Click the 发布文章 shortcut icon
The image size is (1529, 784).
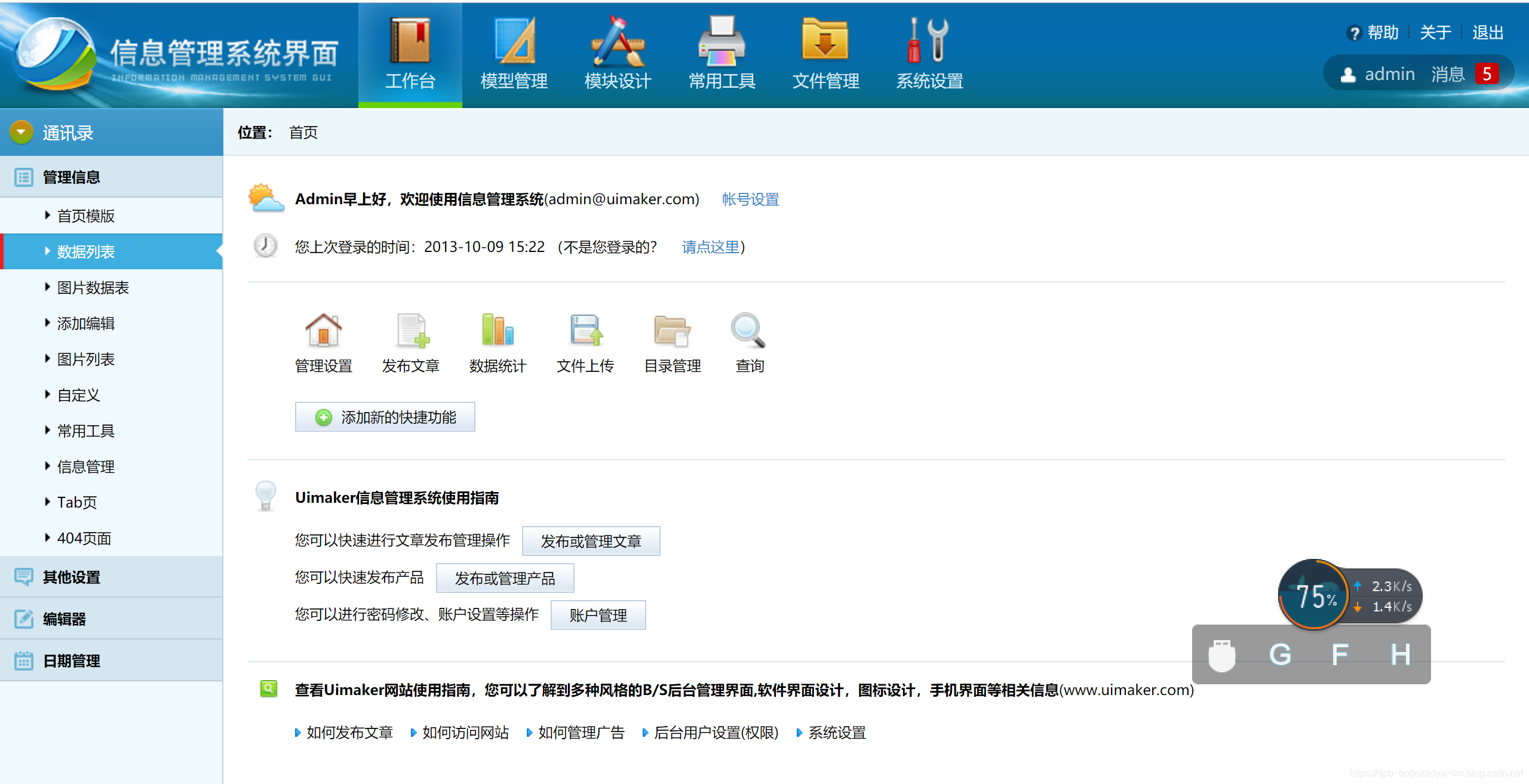411,331
